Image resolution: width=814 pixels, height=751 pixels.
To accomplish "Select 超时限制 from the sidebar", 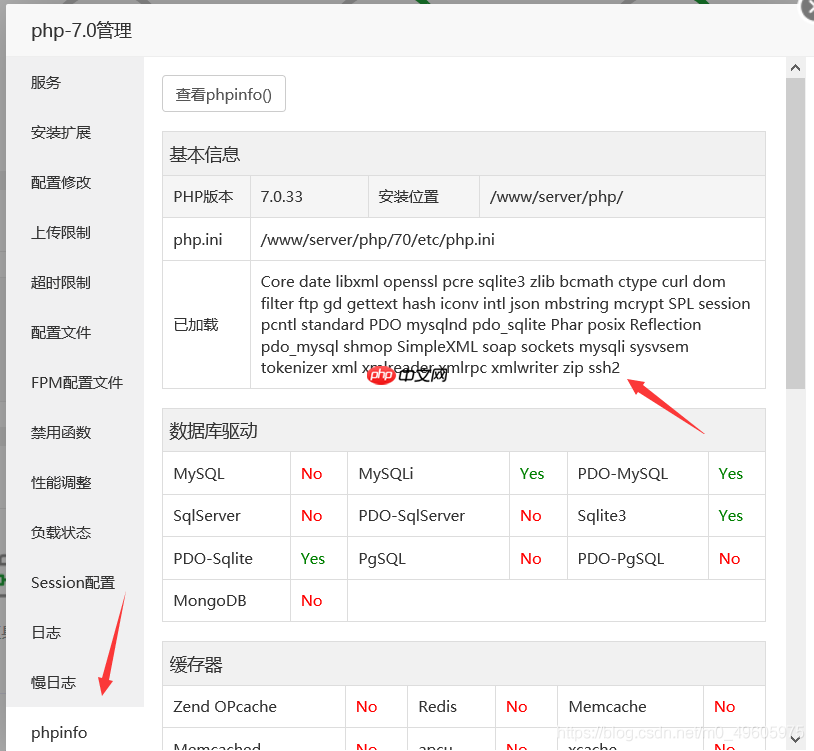I will click(x=60, y=282).
